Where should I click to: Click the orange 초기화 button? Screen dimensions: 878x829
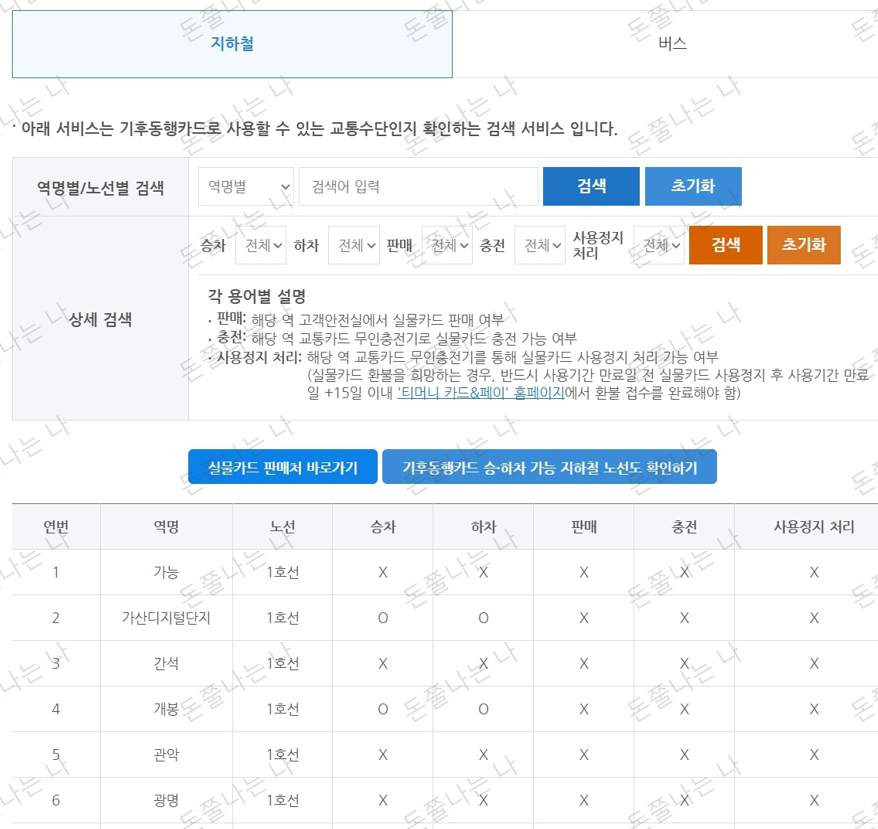(x=803, y=245)
